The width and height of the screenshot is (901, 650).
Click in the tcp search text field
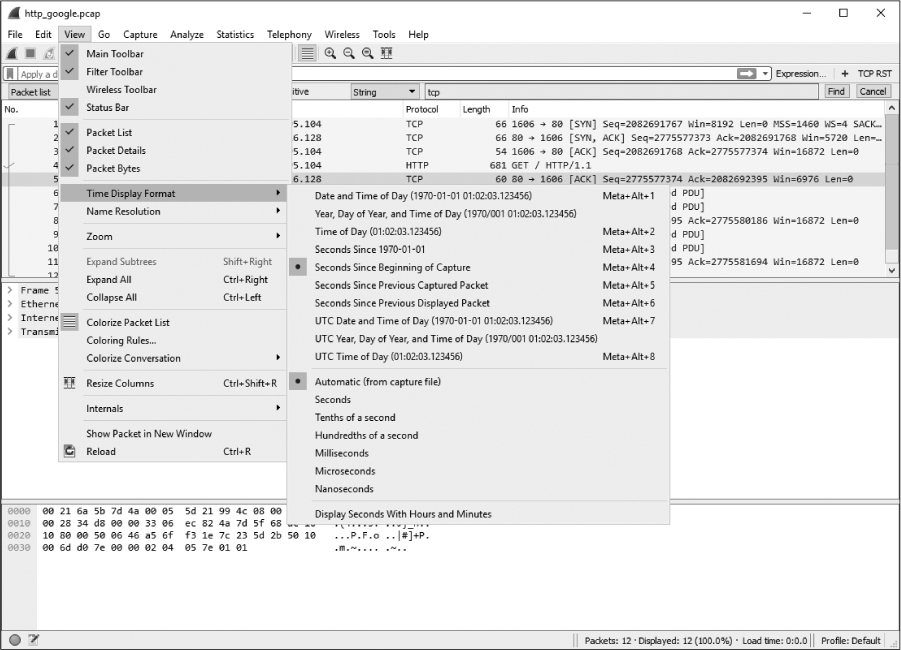[620, 92]
